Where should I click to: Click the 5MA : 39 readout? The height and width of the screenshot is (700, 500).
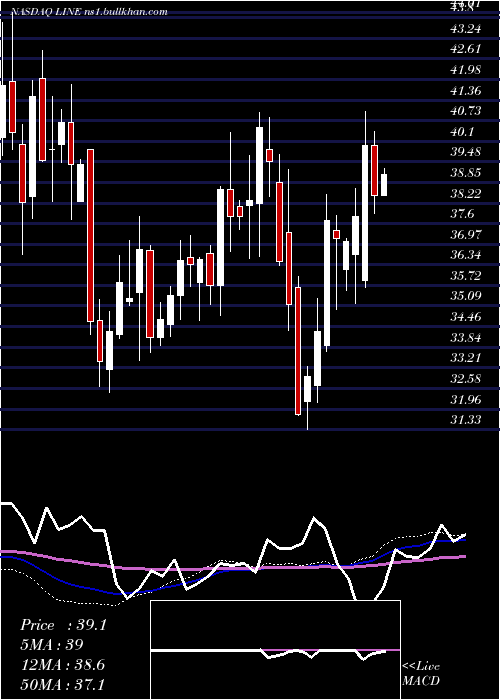[x=52, y=645]
